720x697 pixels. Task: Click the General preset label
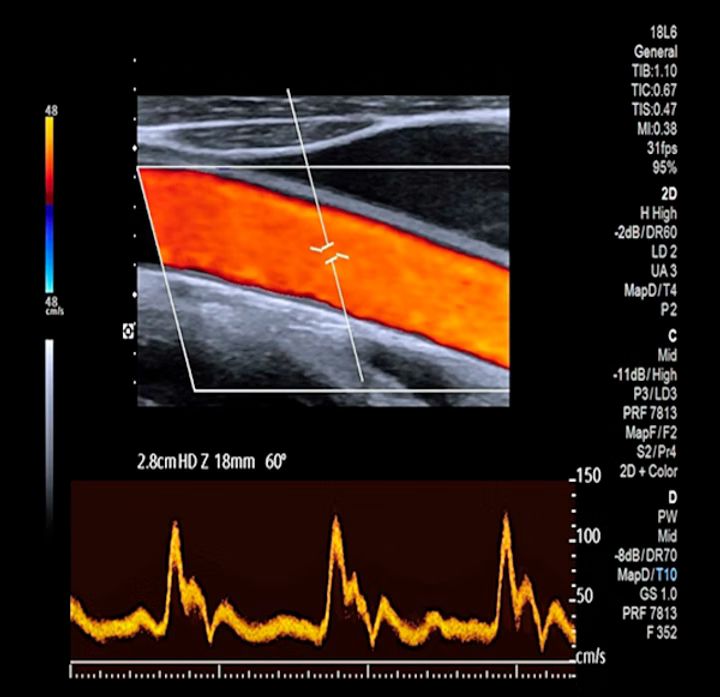point(655,51)
